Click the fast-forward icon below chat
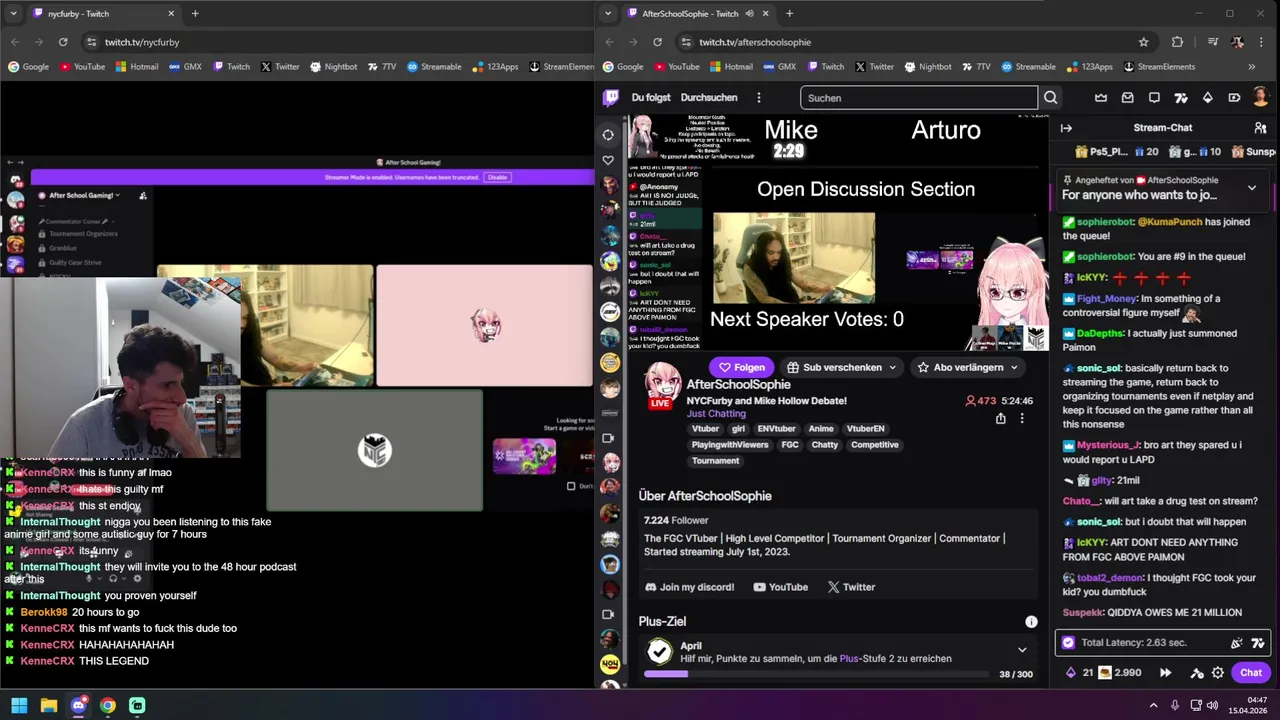Viewport: 1280px width, 720px height. (x=1165, y=673)
